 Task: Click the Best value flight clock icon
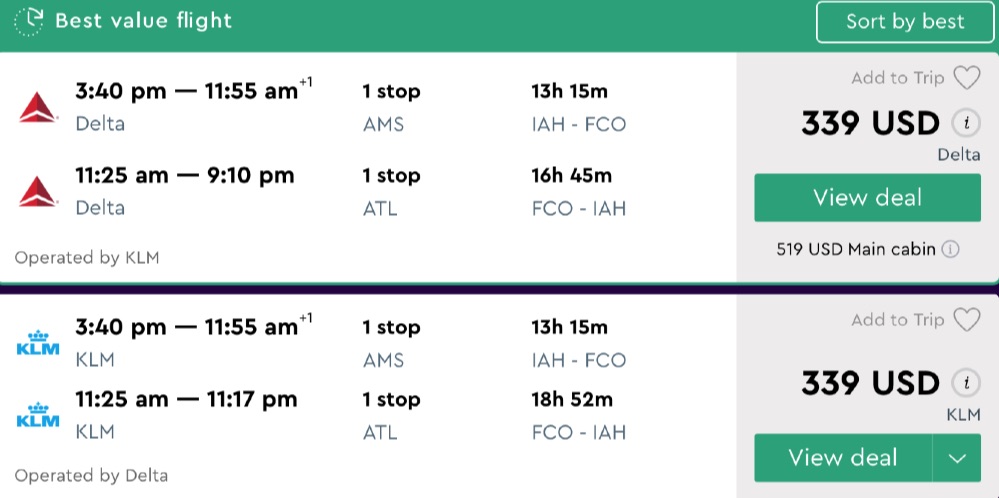(x=29, y=21)
